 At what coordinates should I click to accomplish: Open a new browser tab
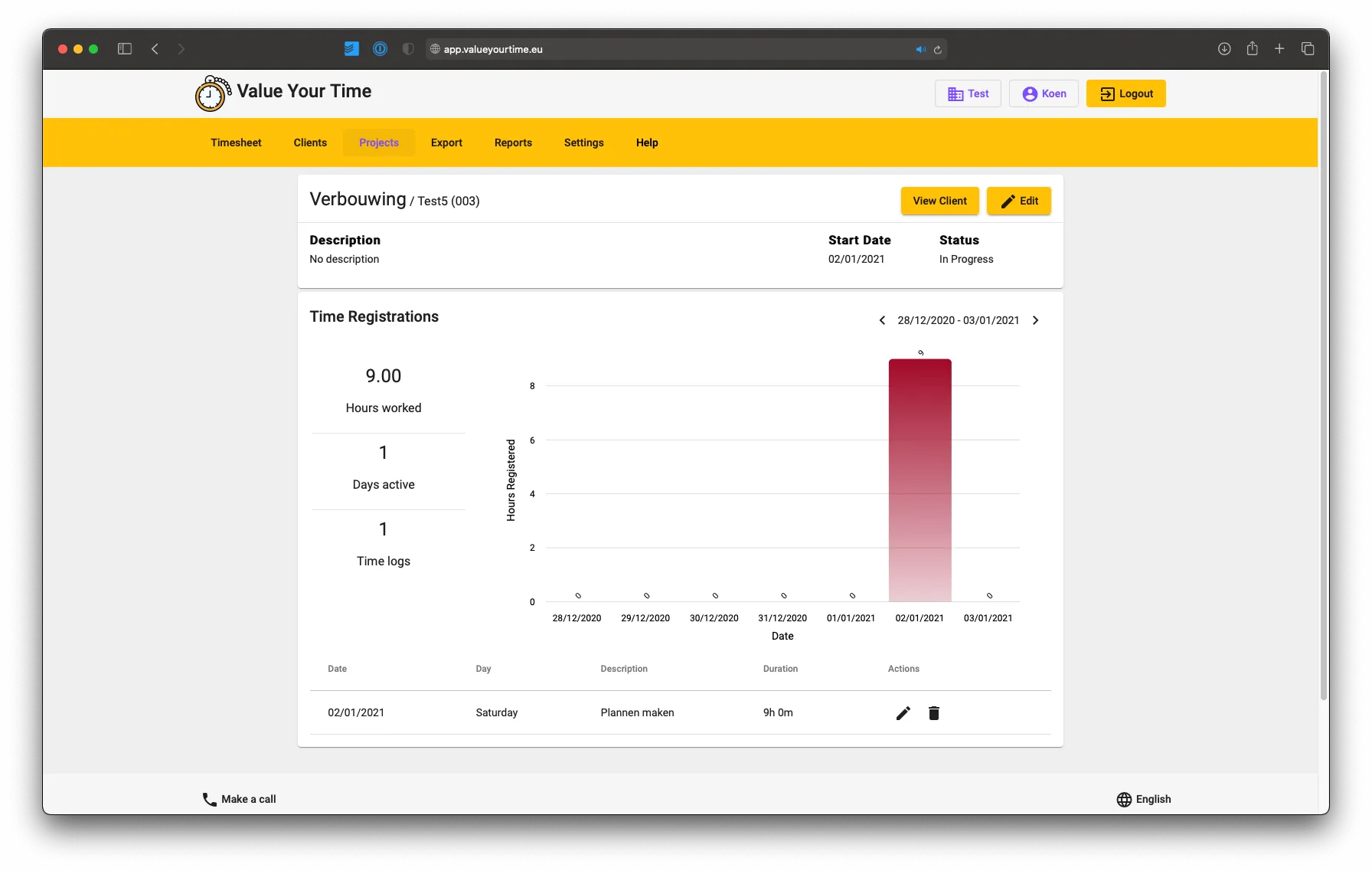point(1279,48)
